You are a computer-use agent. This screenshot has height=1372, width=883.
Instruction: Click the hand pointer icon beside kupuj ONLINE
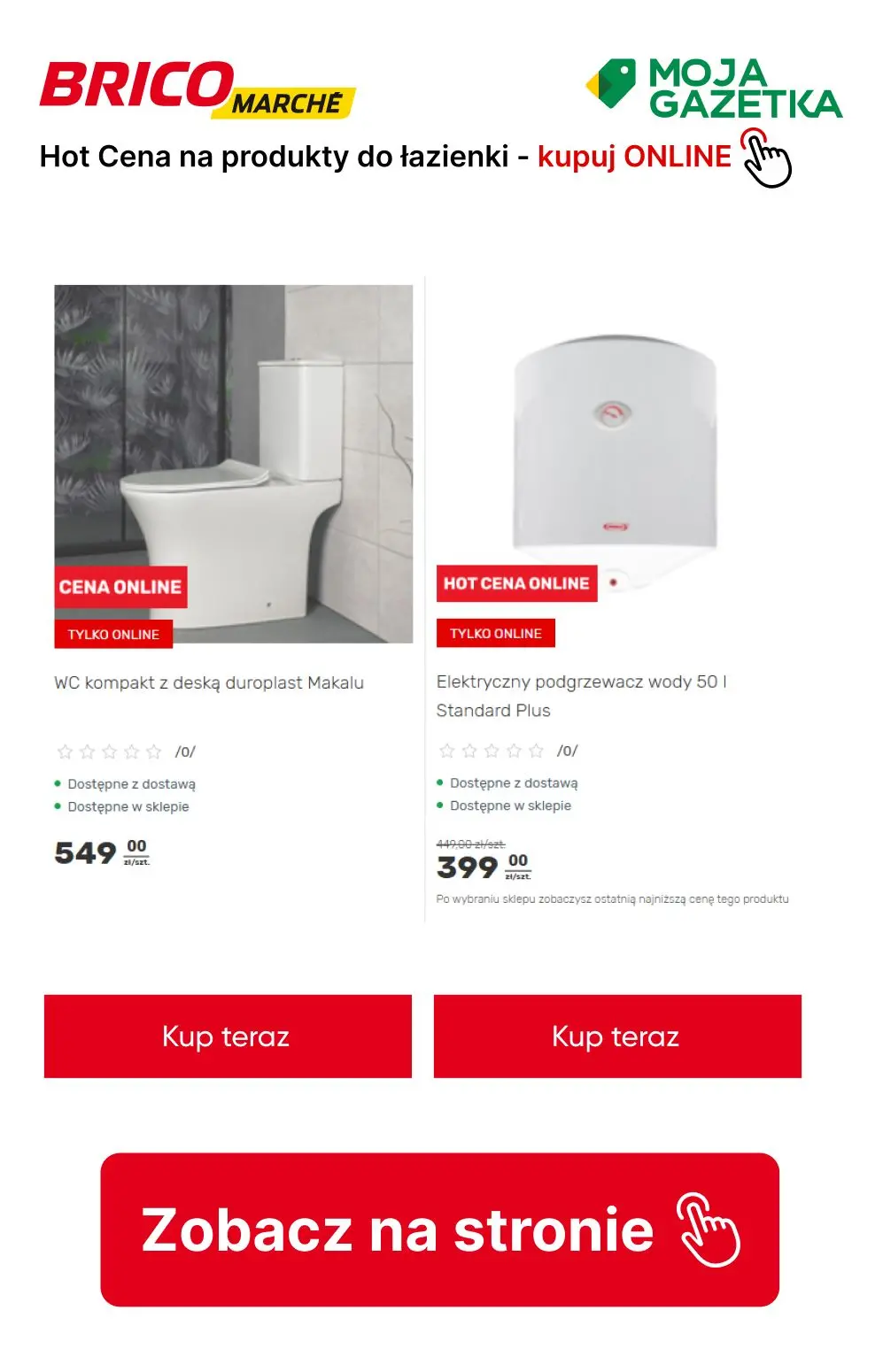[765, 158]
